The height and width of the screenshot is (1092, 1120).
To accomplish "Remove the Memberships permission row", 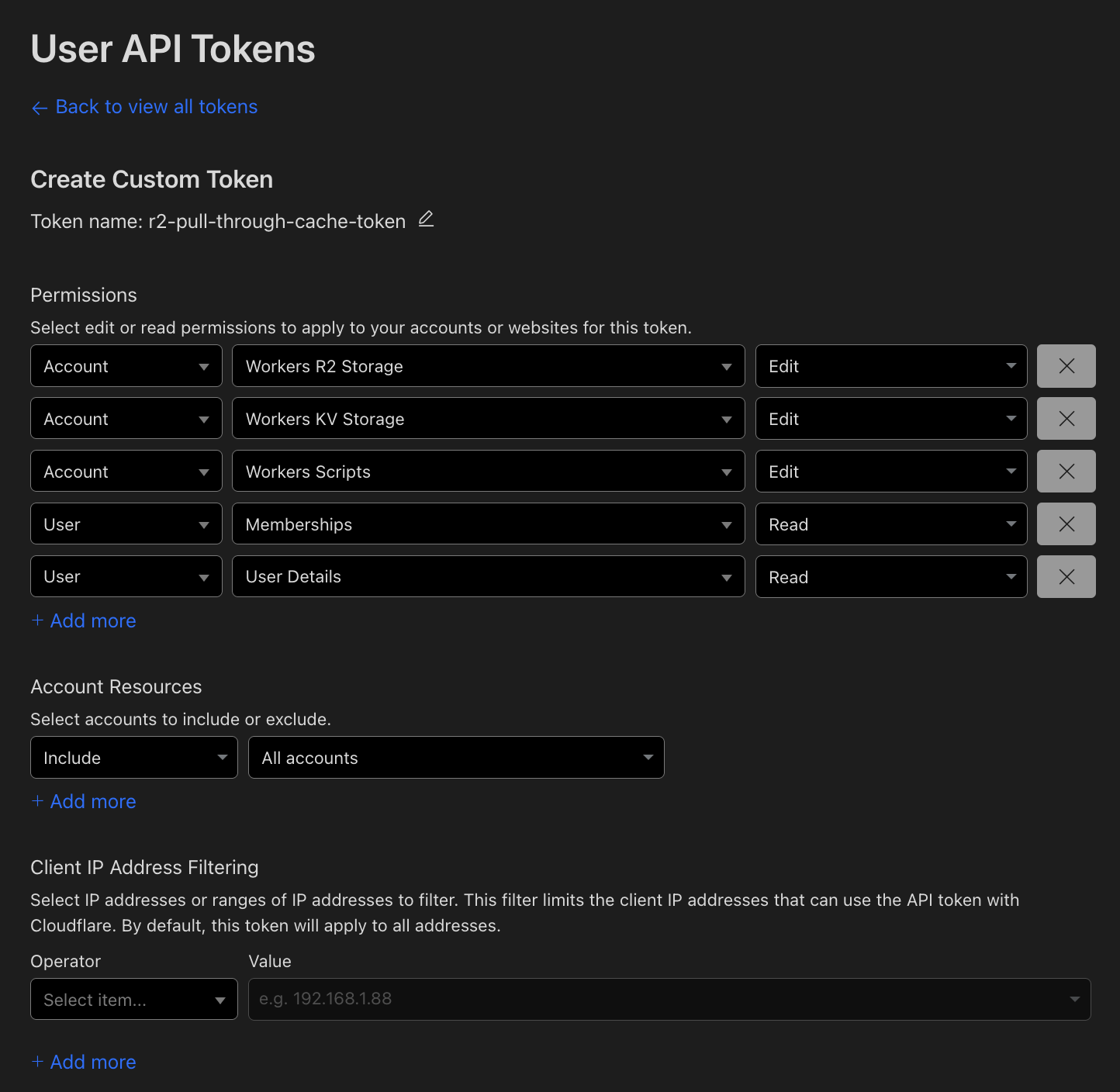I will click(x=1066, y=524).
